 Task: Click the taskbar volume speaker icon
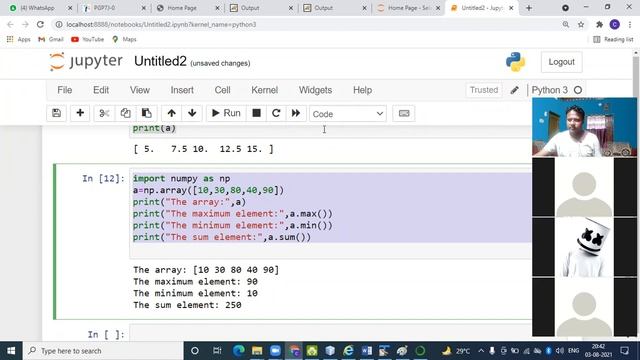(x=560, y=351)
